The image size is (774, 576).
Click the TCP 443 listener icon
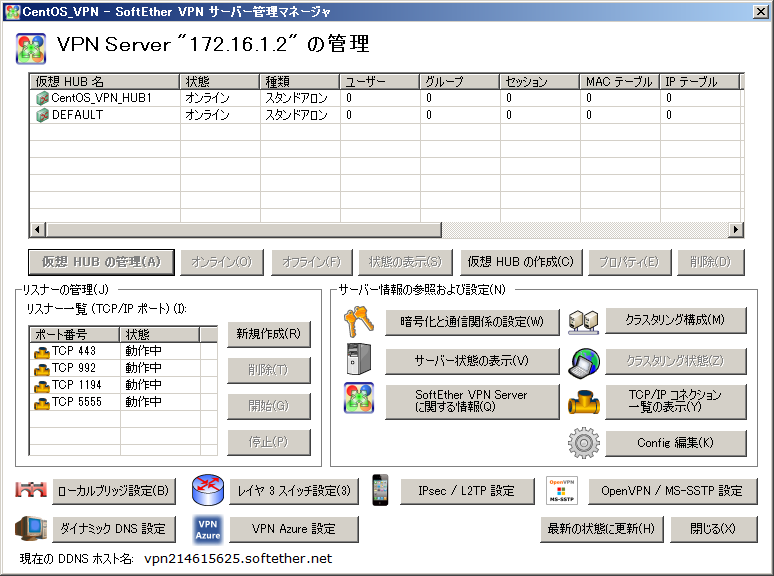[42, 351]
